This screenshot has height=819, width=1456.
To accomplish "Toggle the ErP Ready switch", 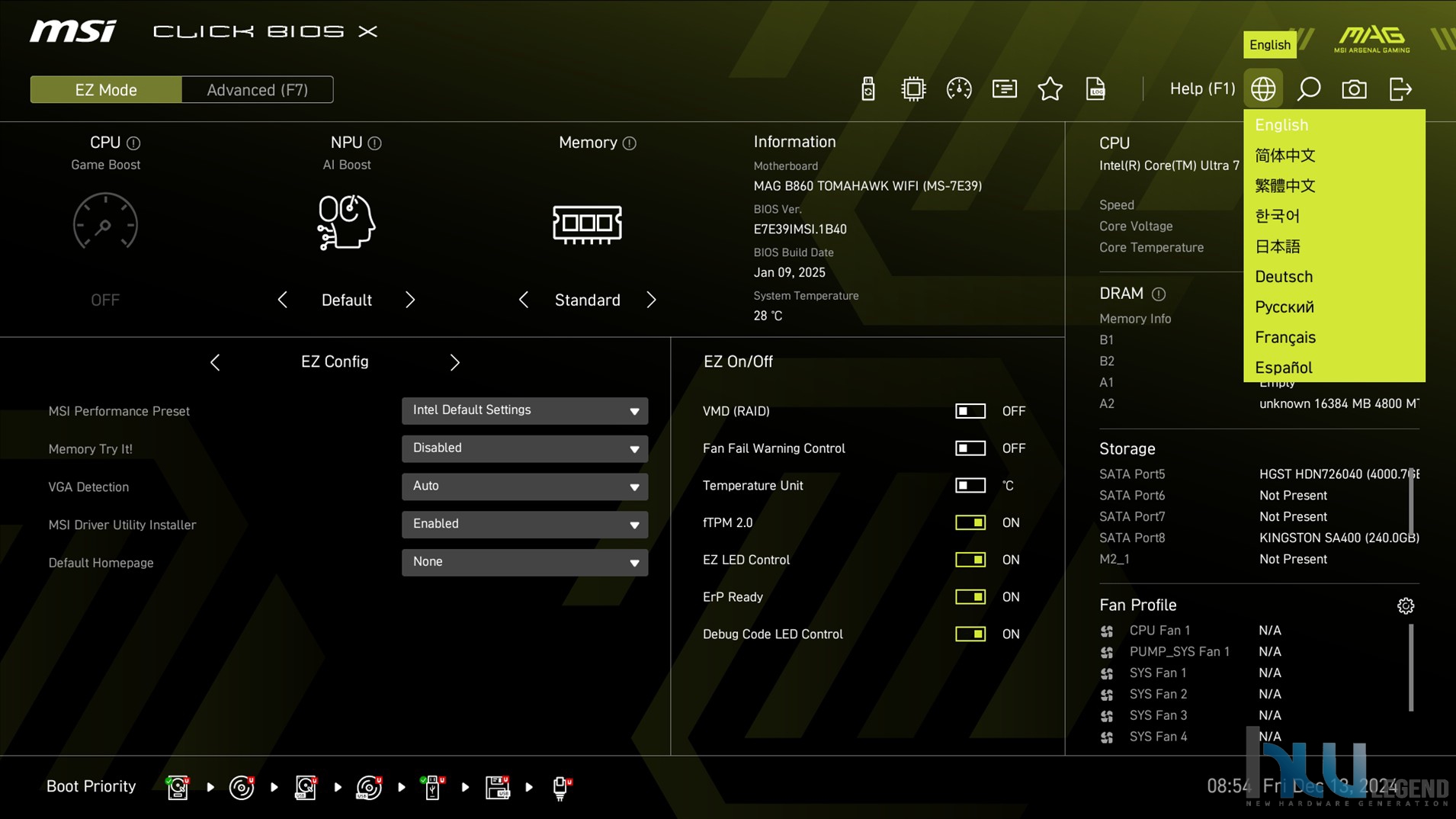I will tap(970, 597).
